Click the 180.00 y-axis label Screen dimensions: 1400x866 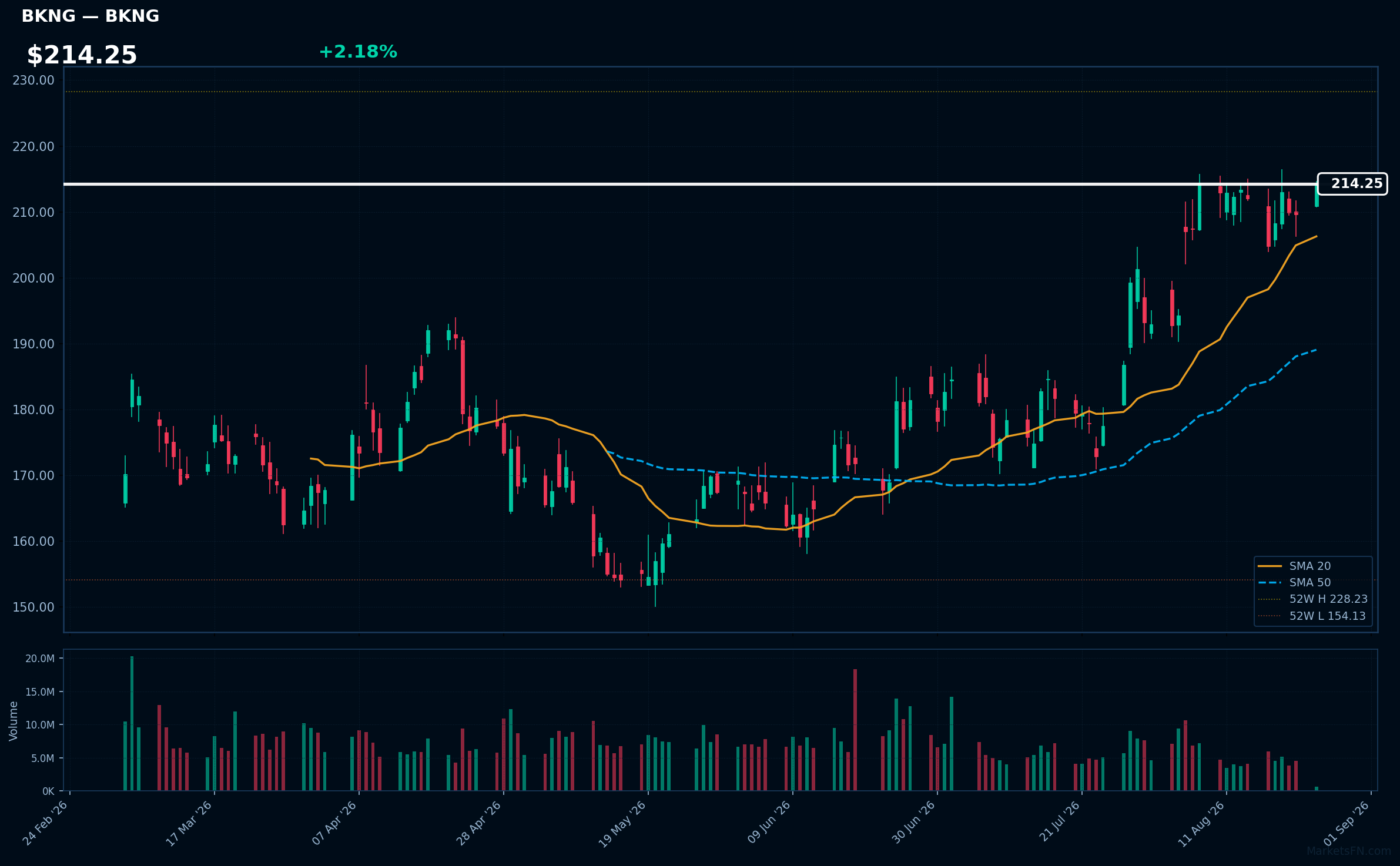34,409
